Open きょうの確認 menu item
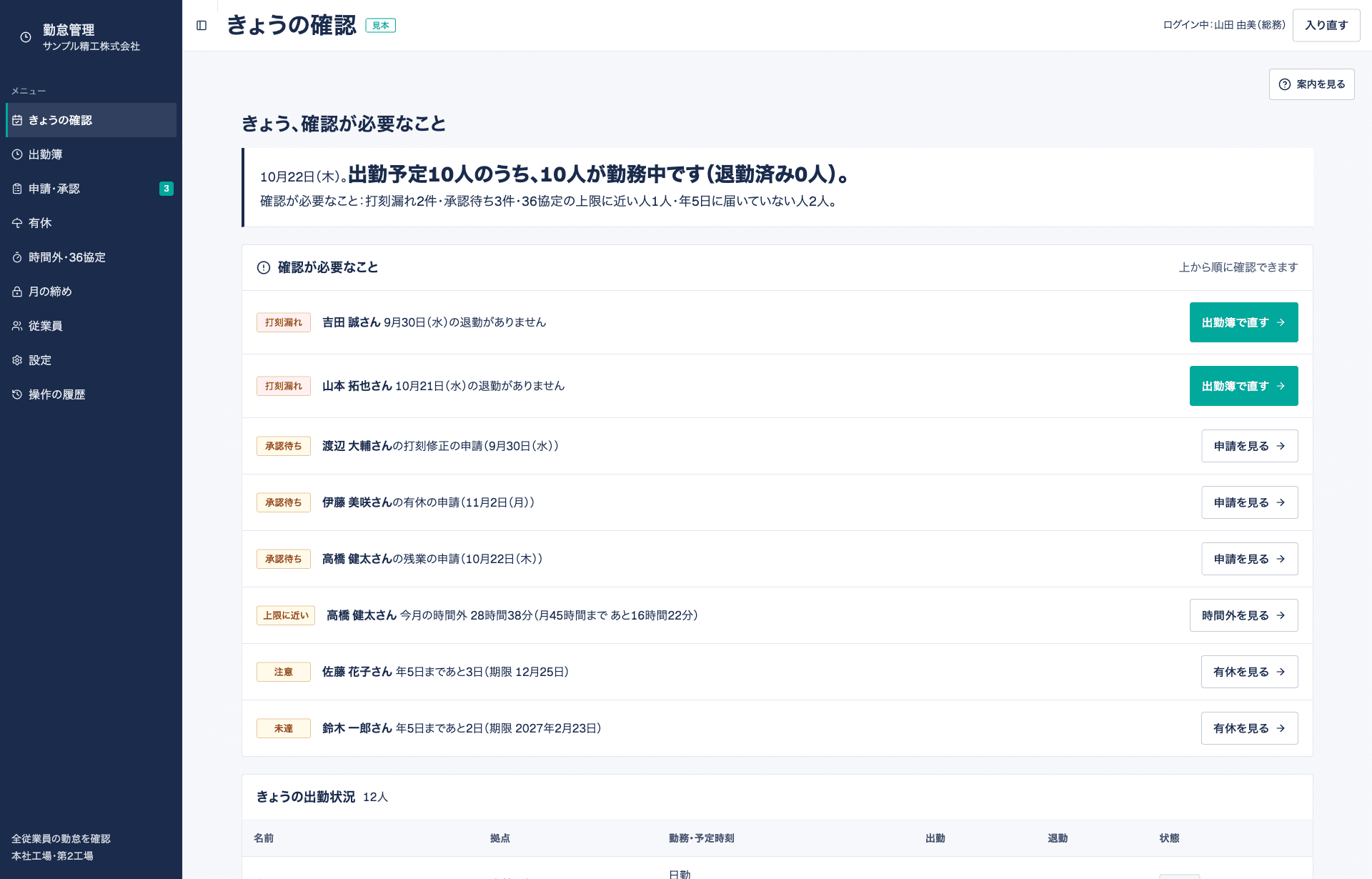This screenshot has width=1372, height=879. pyautogui.click(x=91, y=120)
